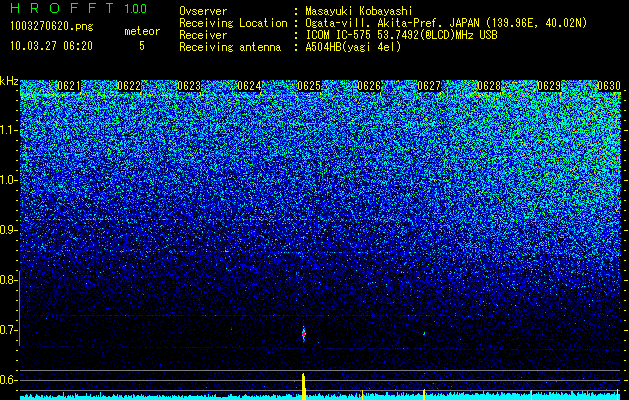Click the 0629 time marker

(x=549, y=86)
